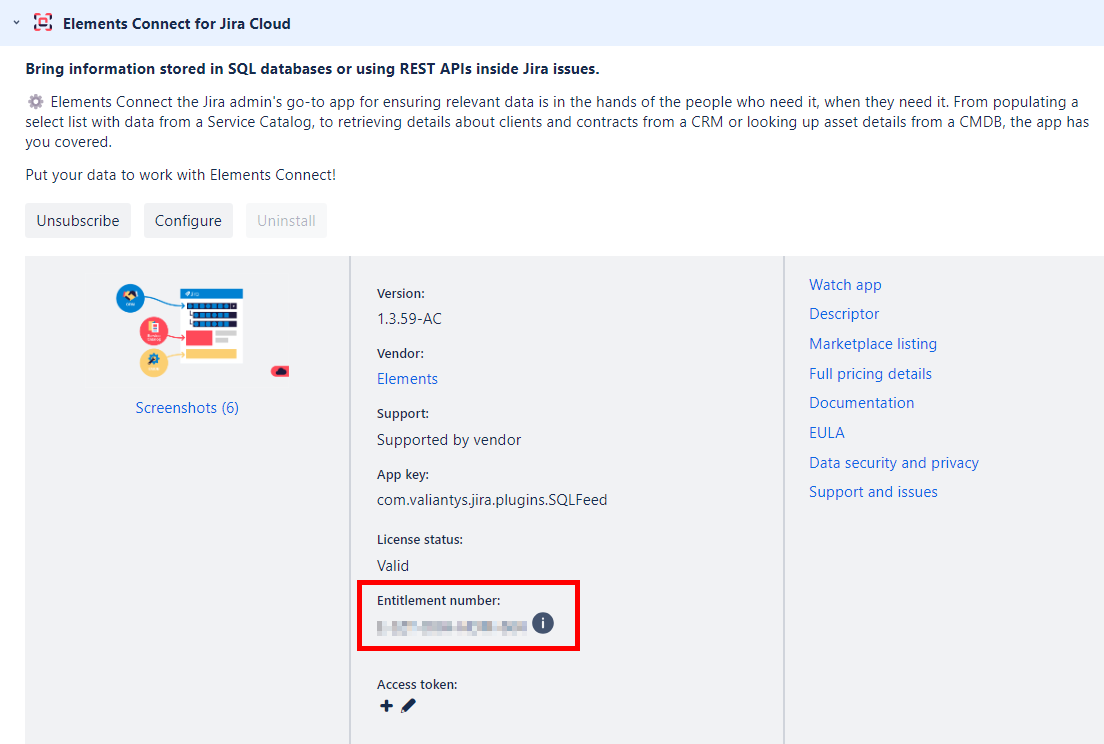Open Data security and privacy link
This screenshot has width=1104, height=744.
click(894, 463)
